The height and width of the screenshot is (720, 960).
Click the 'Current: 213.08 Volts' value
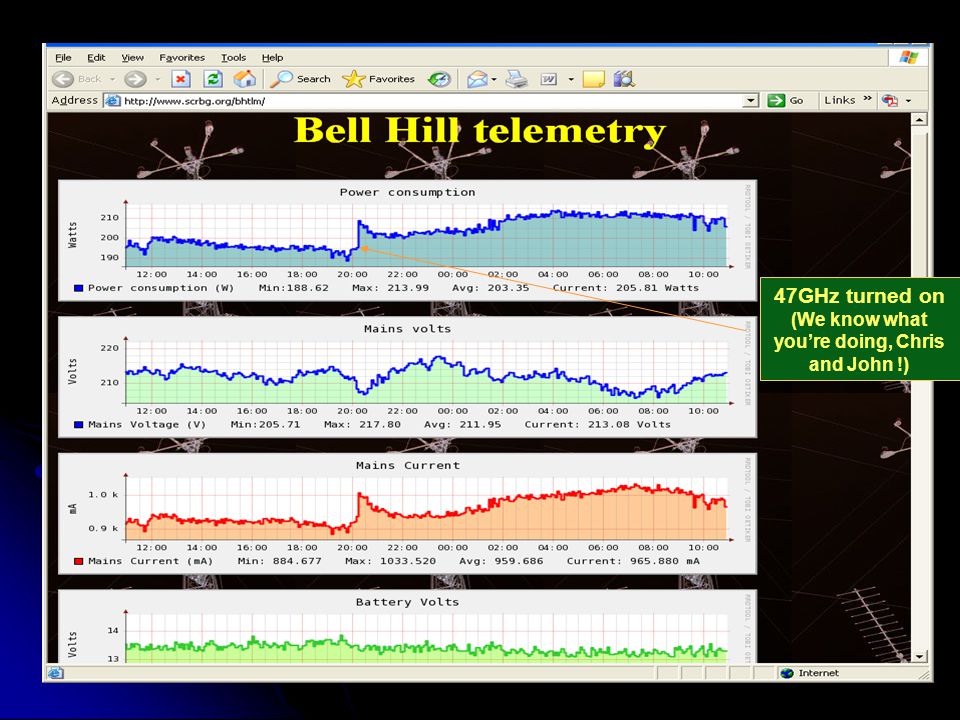[598, 424]
